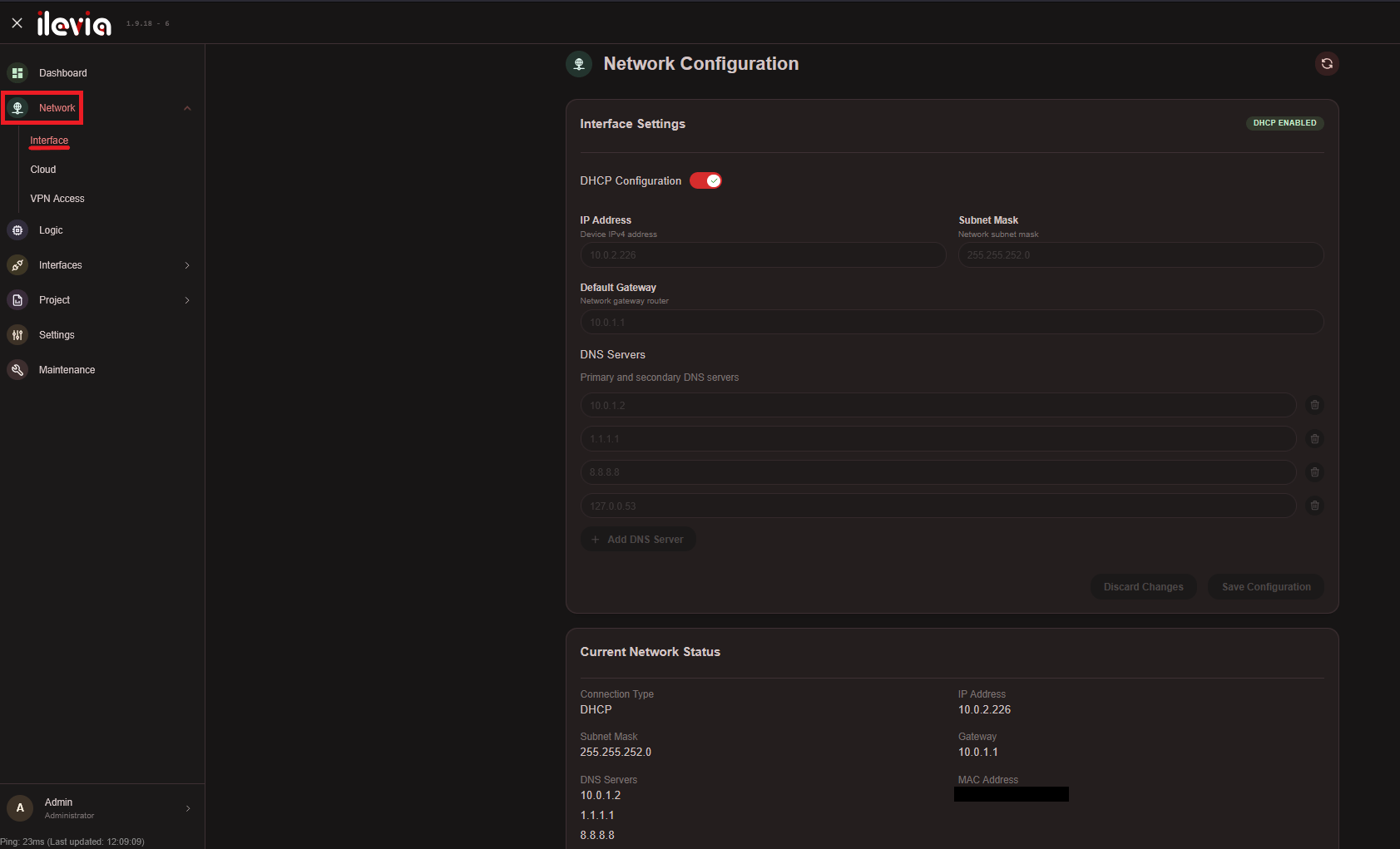The image size is (1400, 849).
Task: Delete the 8.8.8.8 DNS server entry
Action: click(x=1314, y=472)
